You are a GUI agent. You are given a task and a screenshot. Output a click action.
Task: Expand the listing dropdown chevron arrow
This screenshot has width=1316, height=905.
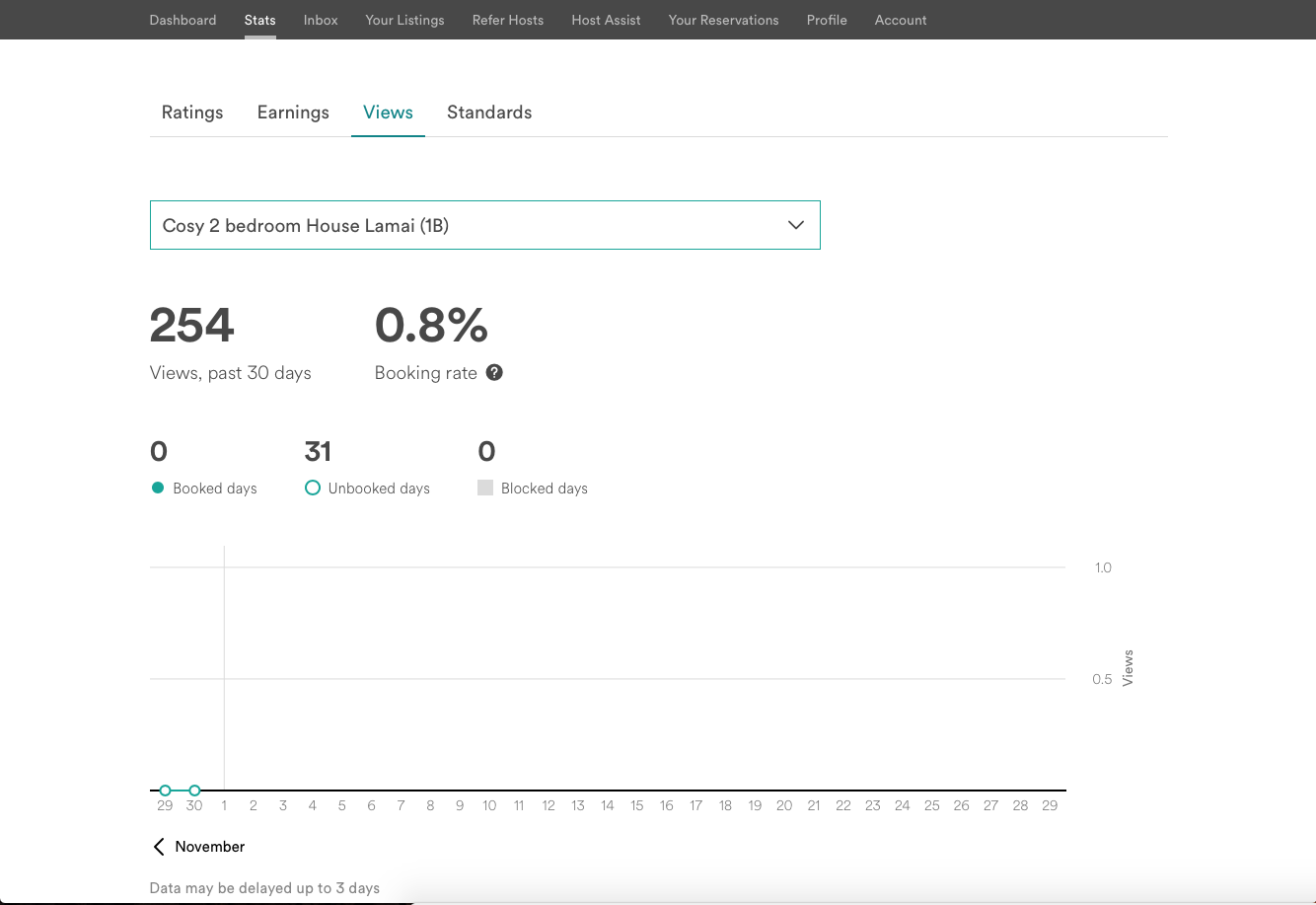[x=795, y=225]
